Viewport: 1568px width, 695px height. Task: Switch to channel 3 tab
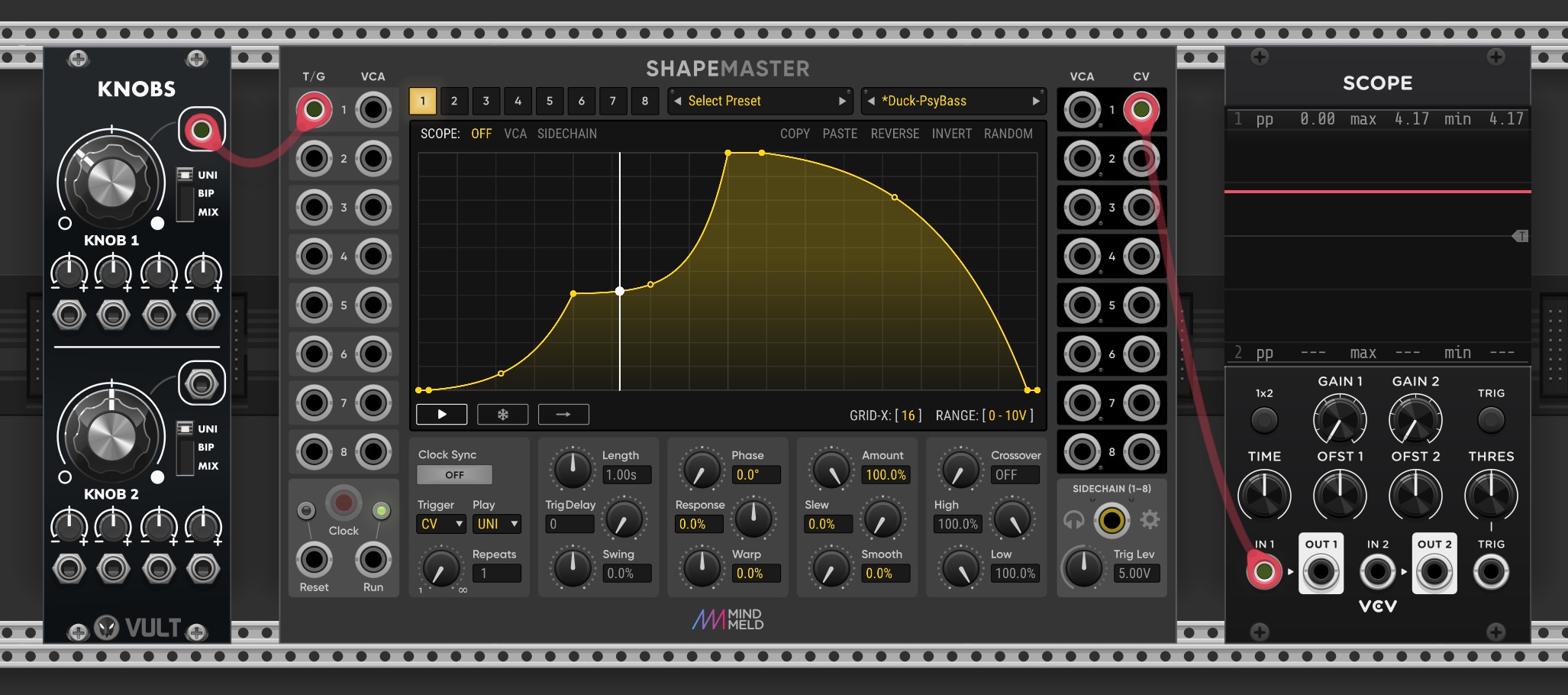click(x=486, y=101)
